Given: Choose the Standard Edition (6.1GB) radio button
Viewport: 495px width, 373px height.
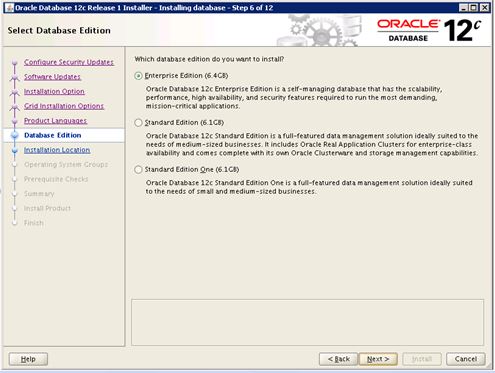Looking at the screenshot, I should coord(138,123).
